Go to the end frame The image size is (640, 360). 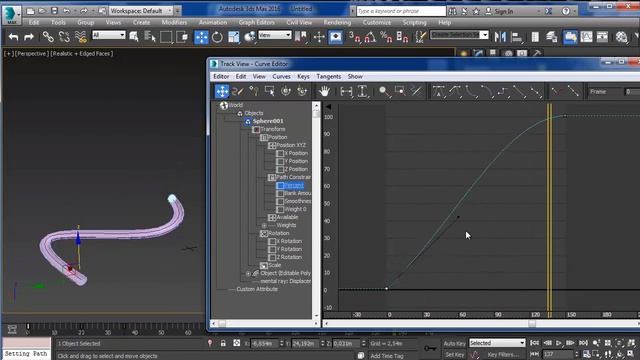point(583,343)
